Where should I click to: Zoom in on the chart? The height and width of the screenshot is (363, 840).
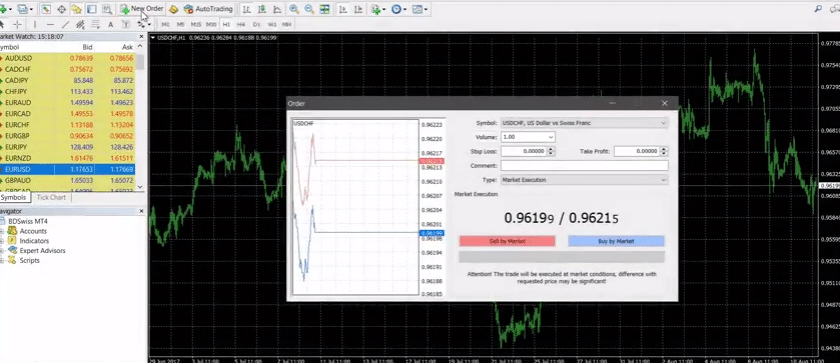294,9
